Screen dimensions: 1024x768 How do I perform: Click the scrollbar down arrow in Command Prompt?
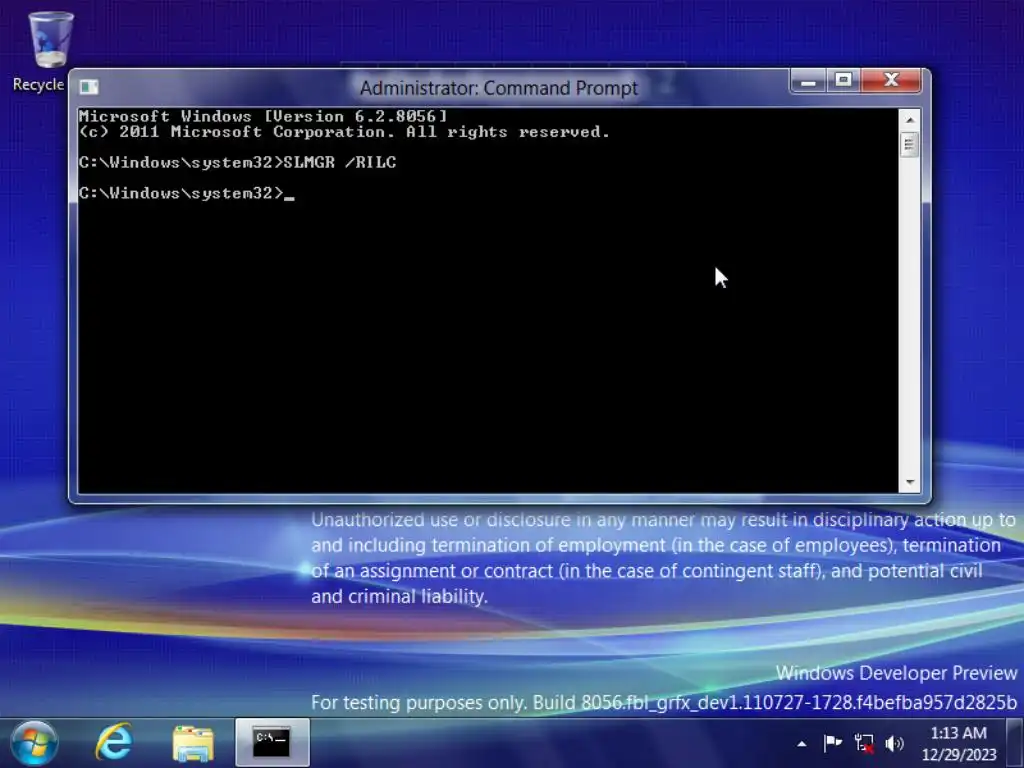(909, 483)
